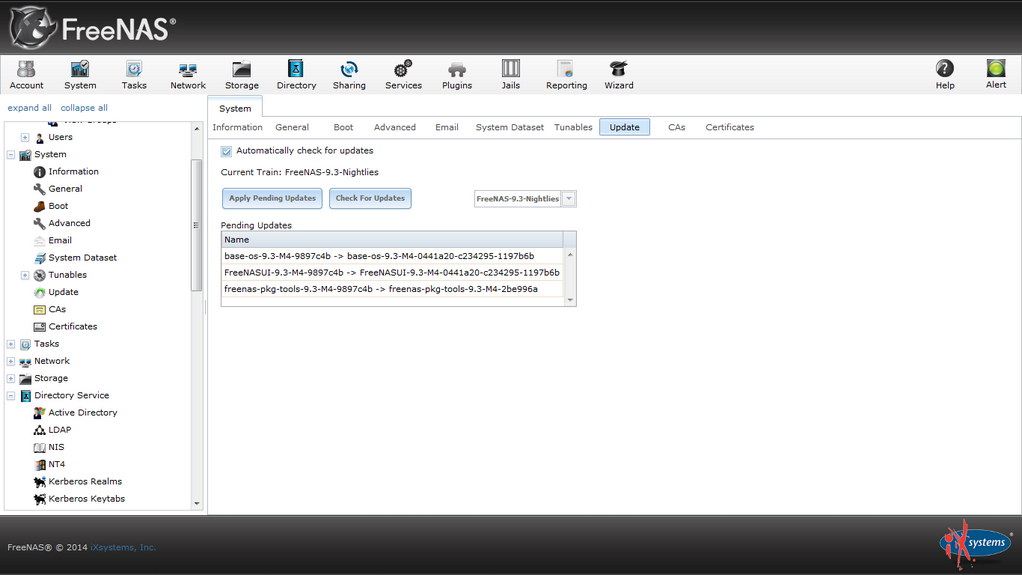Select Certificates in the sidebar tree
The height and width of the screenshot is (575, 1022).
pos(65,327)
